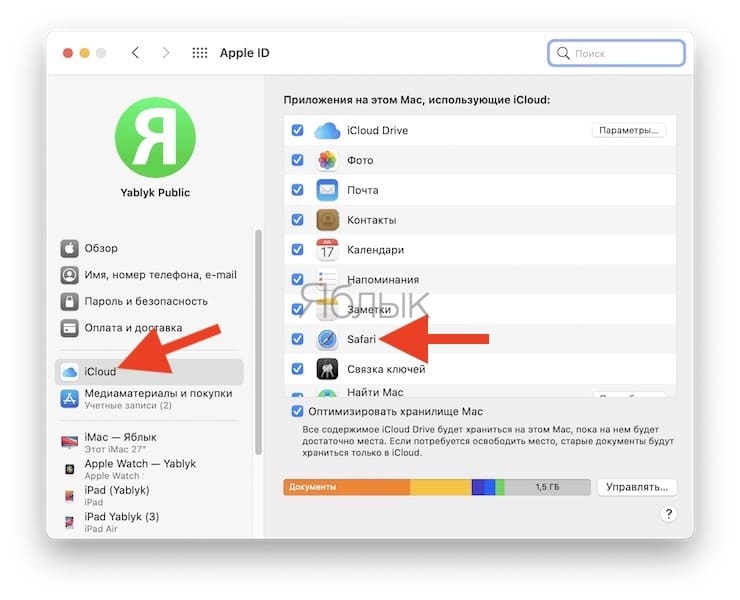Click the Safari compass icon
Viewport: 740px width, 600px height.
click(327, 339)
